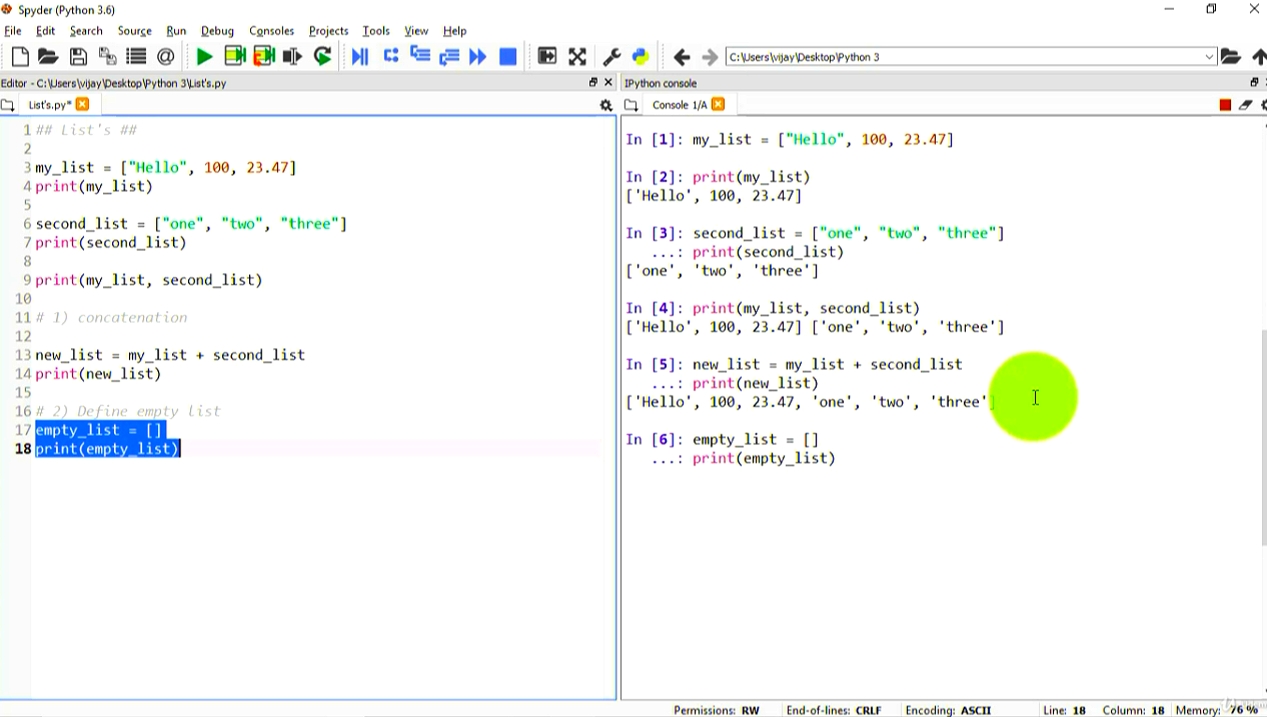The image size is (1267, 717).
Task: Open the Tools menu
Action: point(376,31)
